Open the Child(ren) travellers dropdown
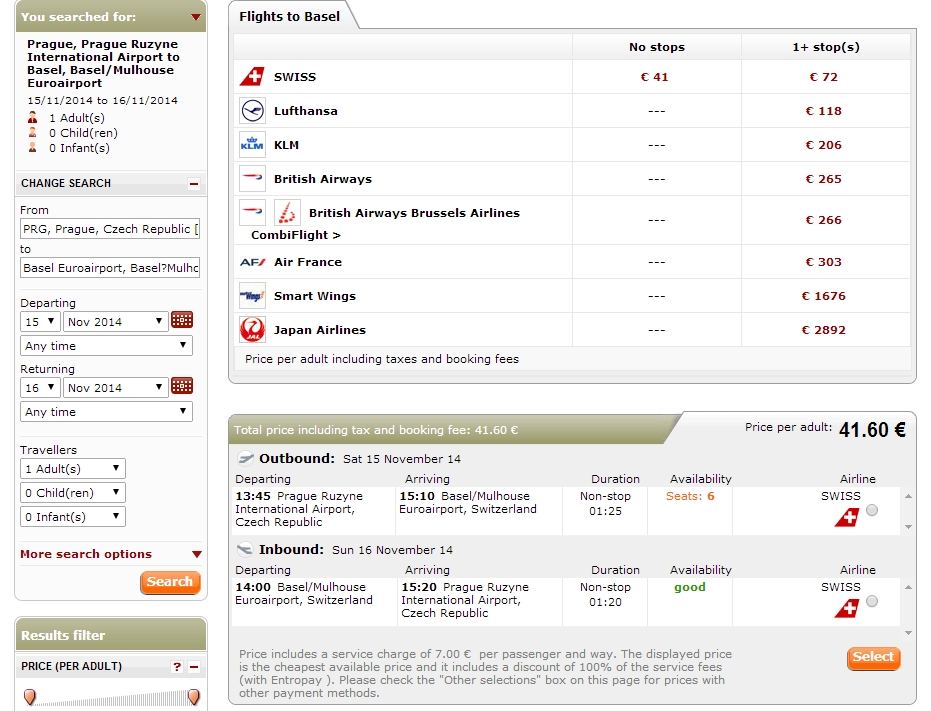This screenshot has height=711, width=931. click(x=72, y=492)
